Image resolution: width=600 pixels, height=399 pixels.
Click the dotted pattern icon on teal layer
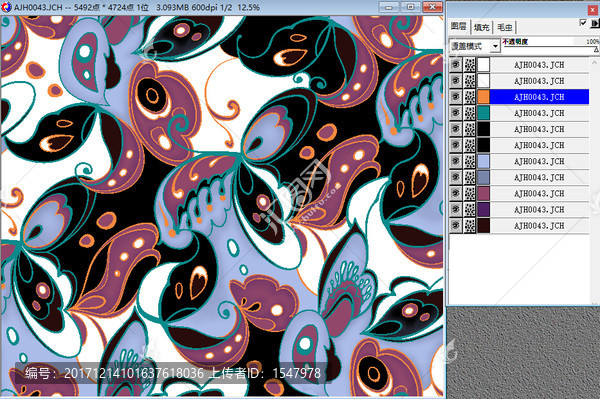pos(470,113)
